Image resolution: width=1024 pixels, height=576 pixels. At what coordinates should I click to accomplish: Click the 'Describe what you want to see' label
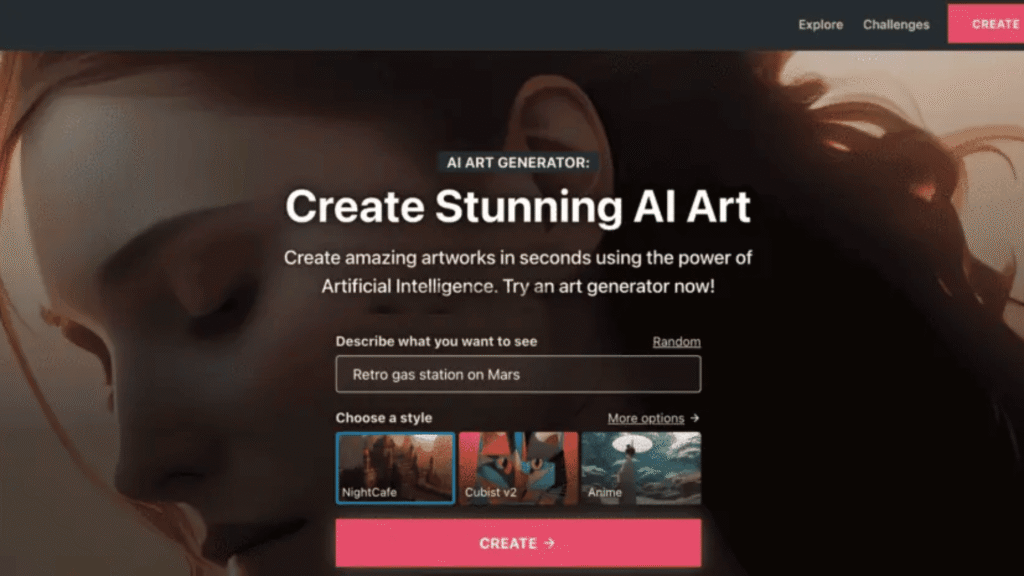click(x=436, y=341)
